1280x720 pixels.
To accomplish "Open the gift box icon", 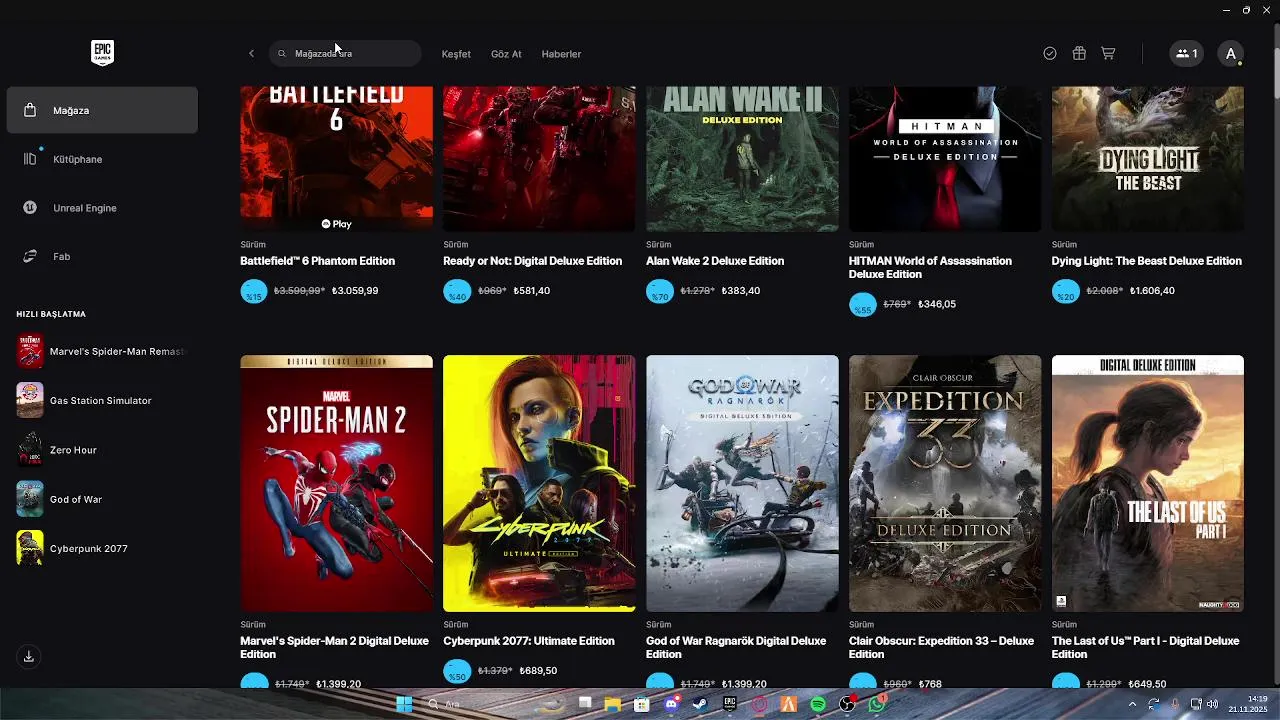I will [x=1079, y=54].
